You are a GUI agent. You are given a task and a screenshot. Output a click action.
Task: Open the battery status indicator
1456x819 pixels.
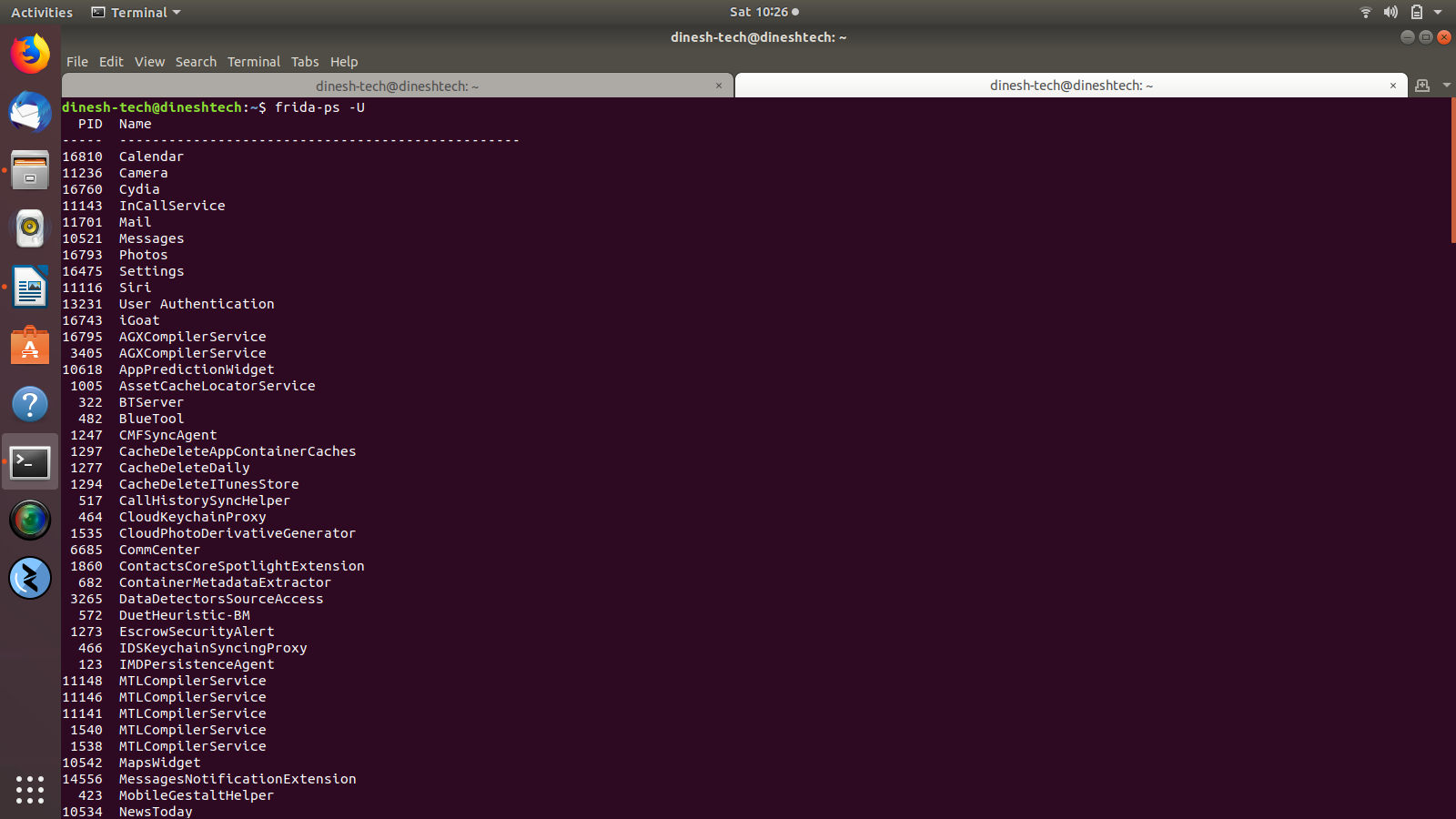pyautogui.click(x=1416, y=12)
